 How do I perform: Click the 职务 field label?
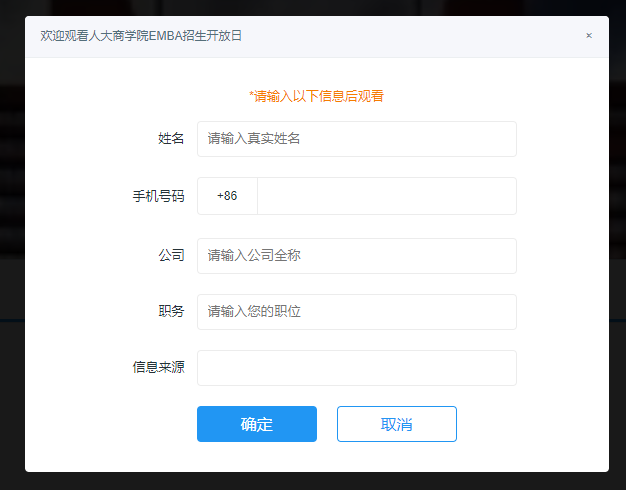[171, 312]
